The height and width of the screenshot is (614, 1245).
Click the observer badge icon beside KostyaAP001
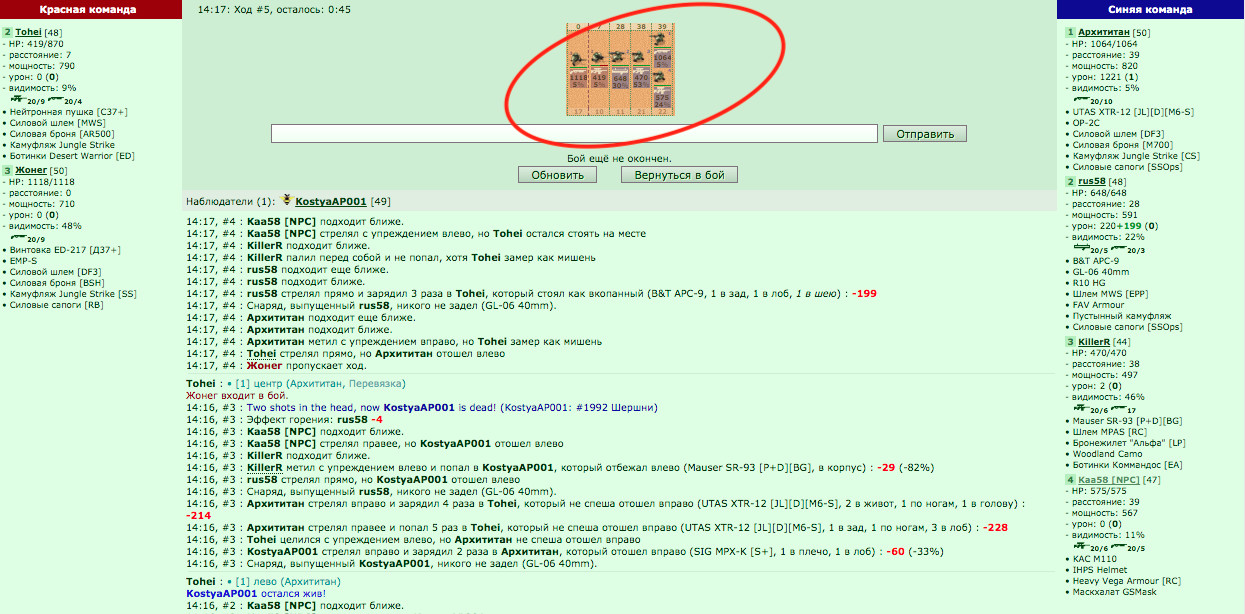[x=286, y=201]
